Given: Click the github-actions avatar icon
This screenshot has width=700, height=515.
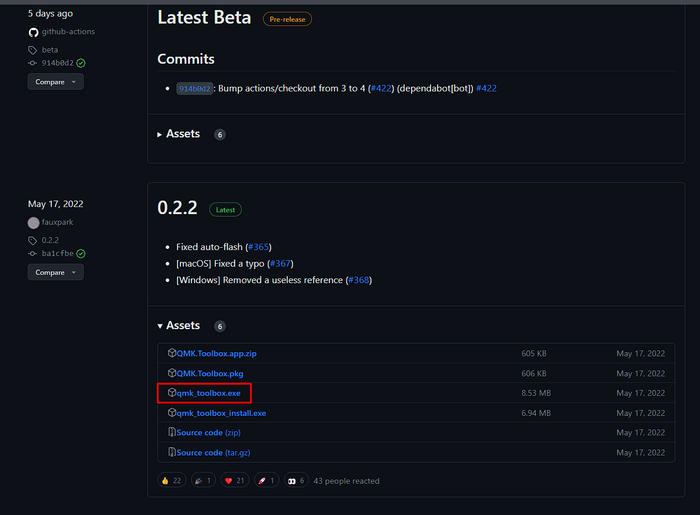Looking at the screenshot, I should pos(33,32).
